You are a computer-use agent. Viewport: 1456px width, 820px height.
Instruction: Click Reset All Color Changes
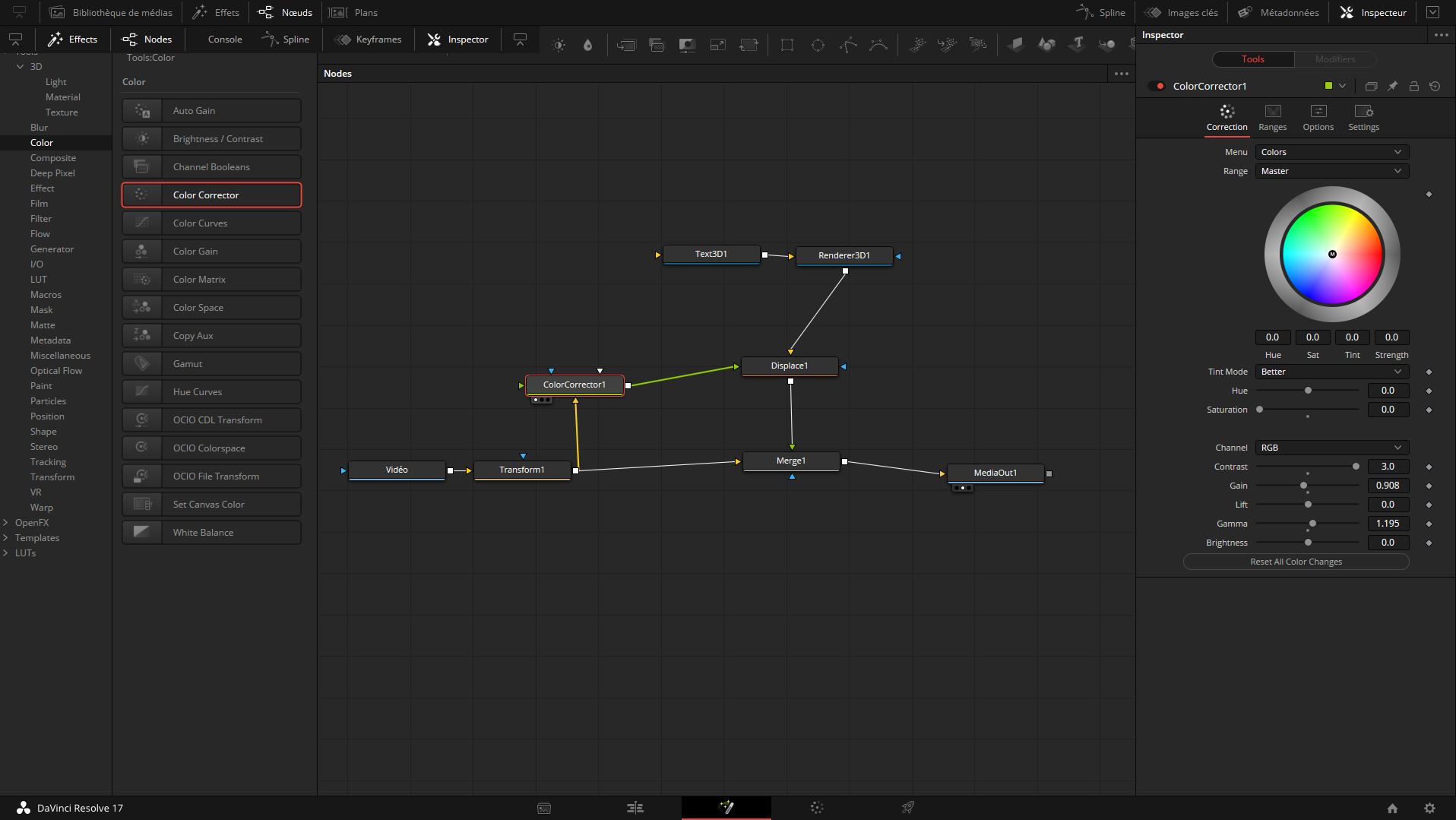[x=1296, y=562]
